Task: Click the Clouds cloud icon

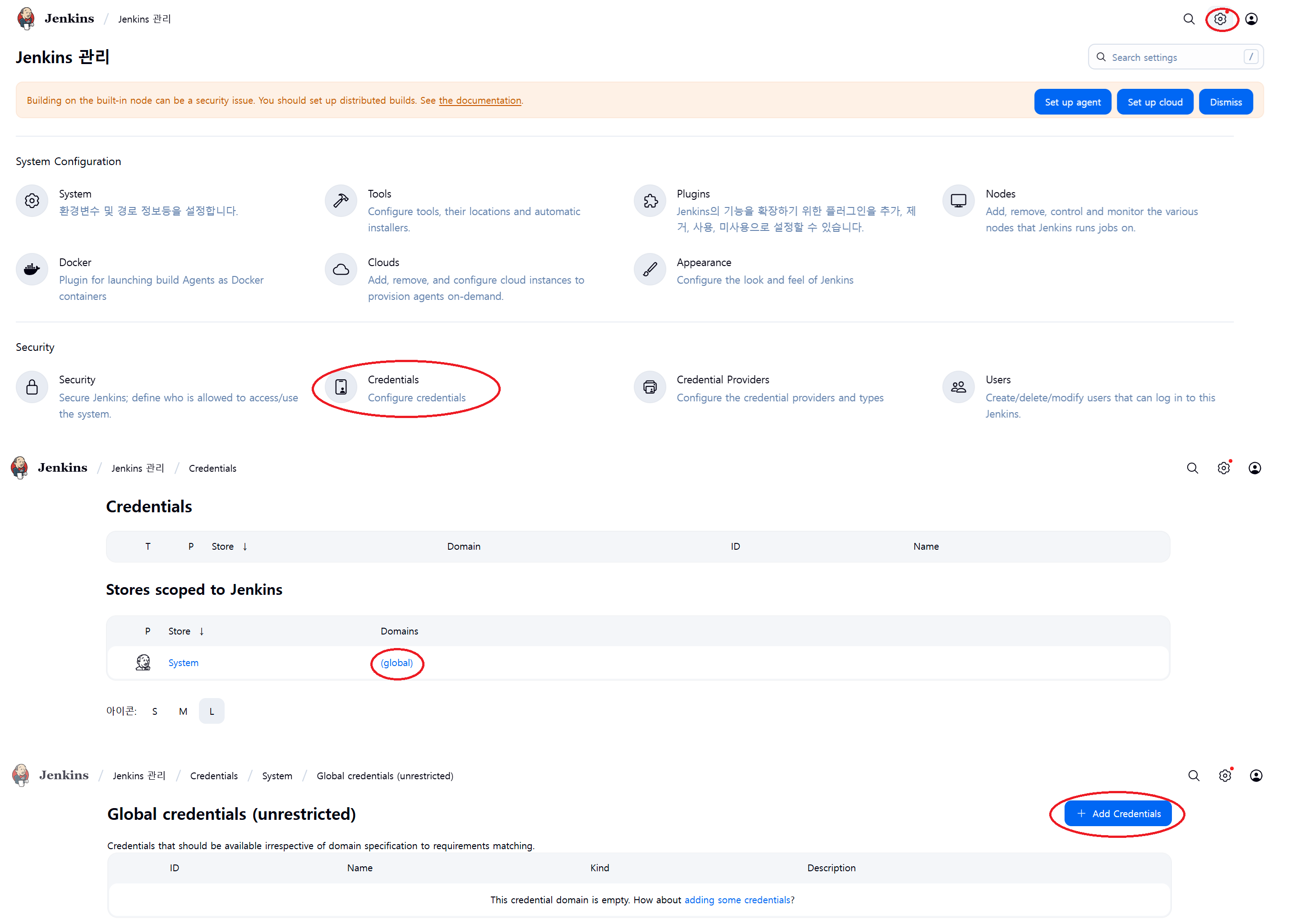Action: [341, 269]
